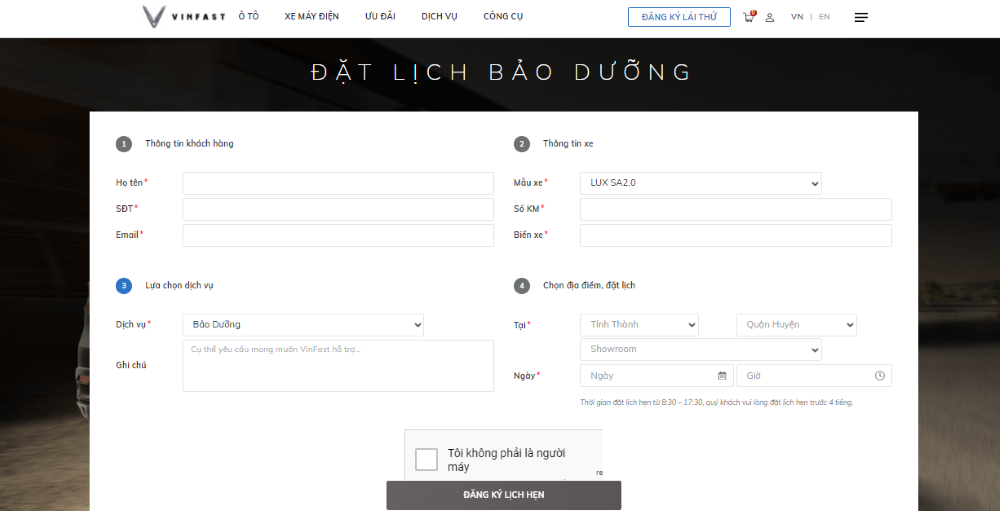Click the ĐĂNG KÝ LỊCH HẸN button
This screenshot has height=511, width=1000.
504,495
